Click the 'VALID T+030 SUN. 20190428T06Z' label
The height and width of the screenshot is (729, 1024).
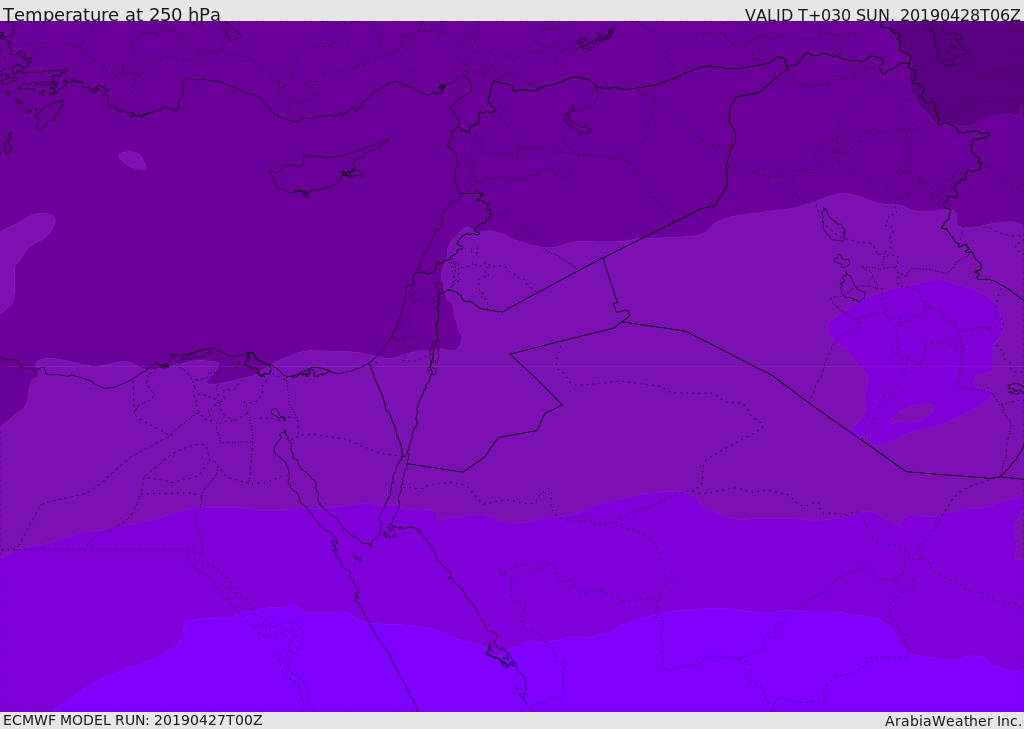(882, 15)
